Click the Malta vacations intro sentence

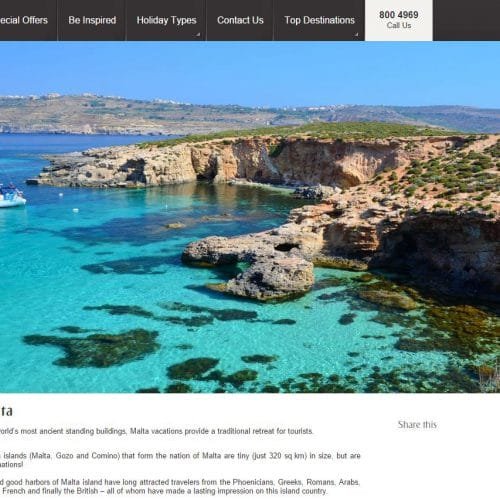157,431
